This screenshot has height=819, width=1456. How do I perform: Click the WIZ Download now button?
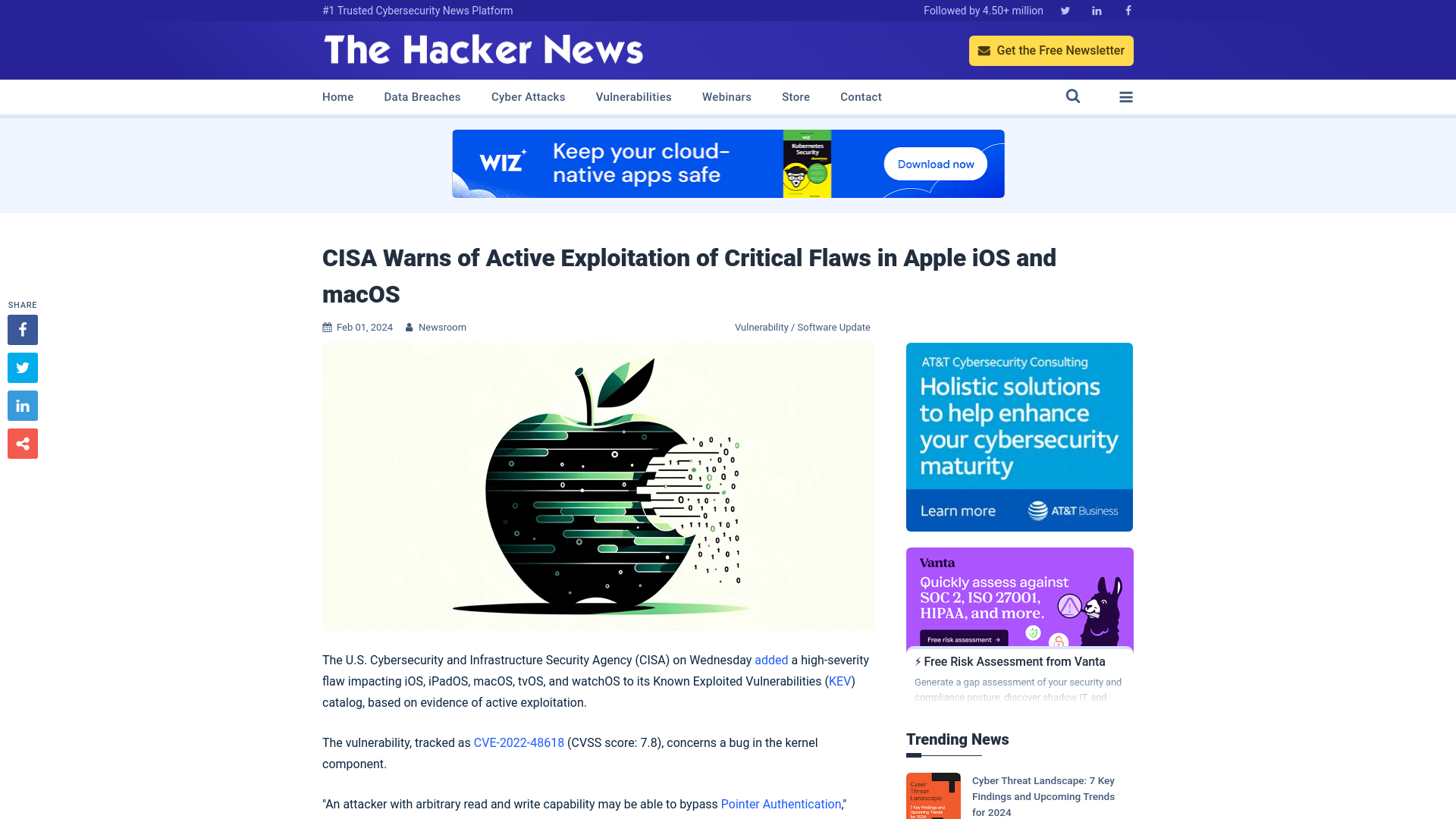[x=935, y=163]
